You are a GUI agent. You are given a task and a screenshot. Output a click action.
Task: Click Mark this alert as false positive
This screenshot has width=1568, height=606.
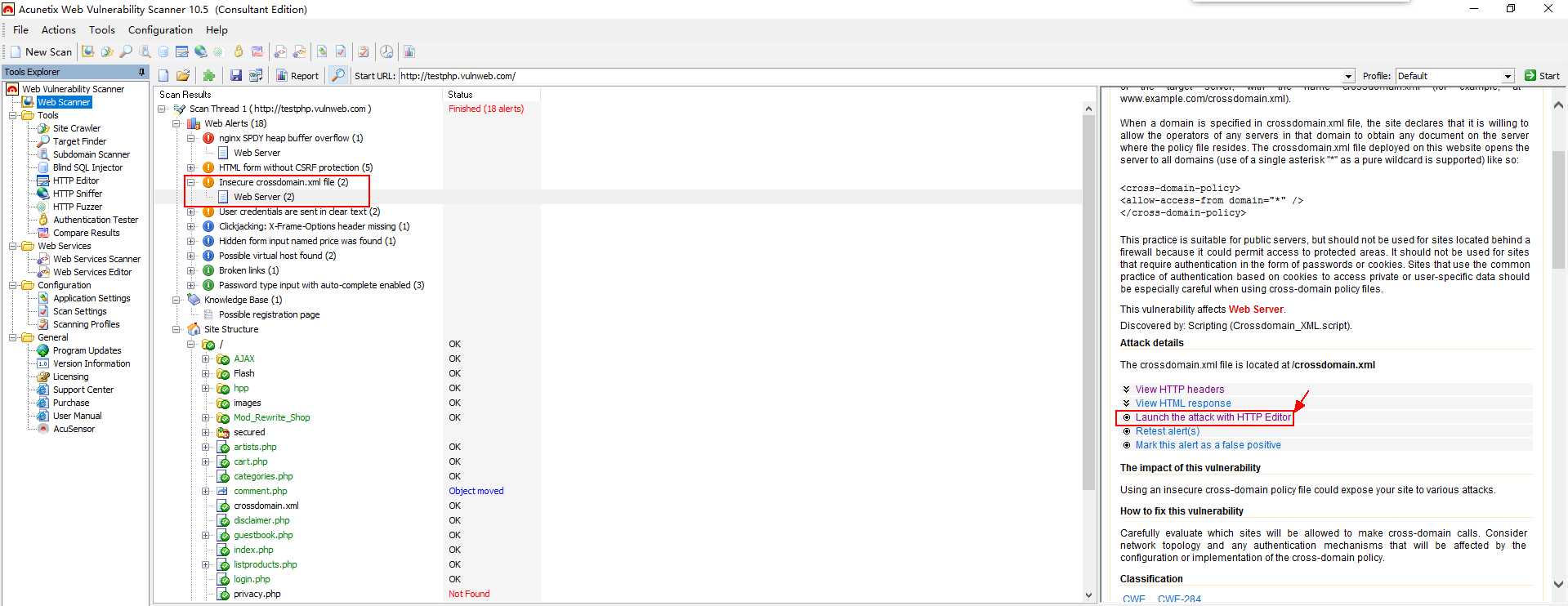click(1208, 445)
